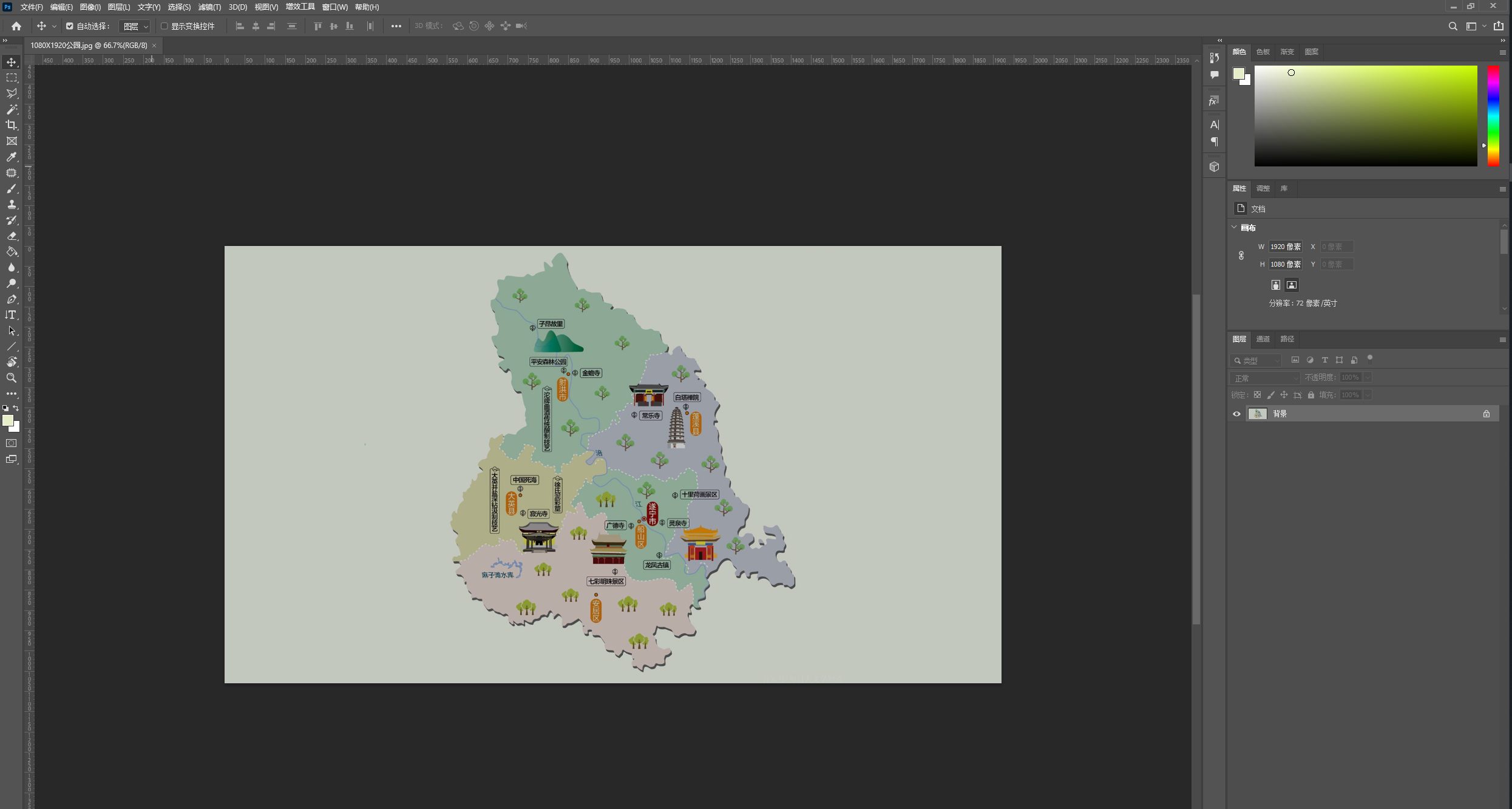Screen dimensions: 1512x809
Task: Click the landscape canvas orientation button
Action: click(x=1292, y=285)
